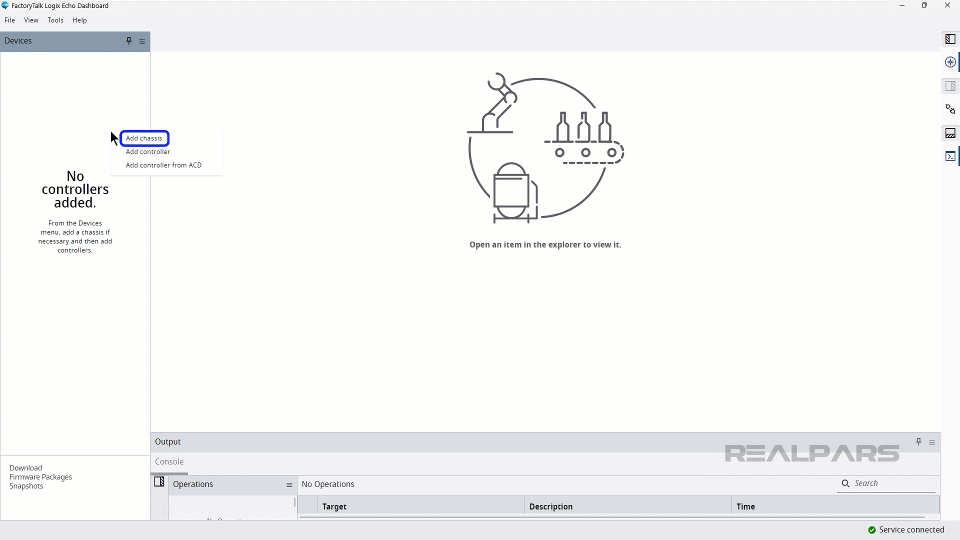The height and width of the screenshot is (540, 960).
Task: Toggle the right sidebar panel icon
Action: [950, 86]
